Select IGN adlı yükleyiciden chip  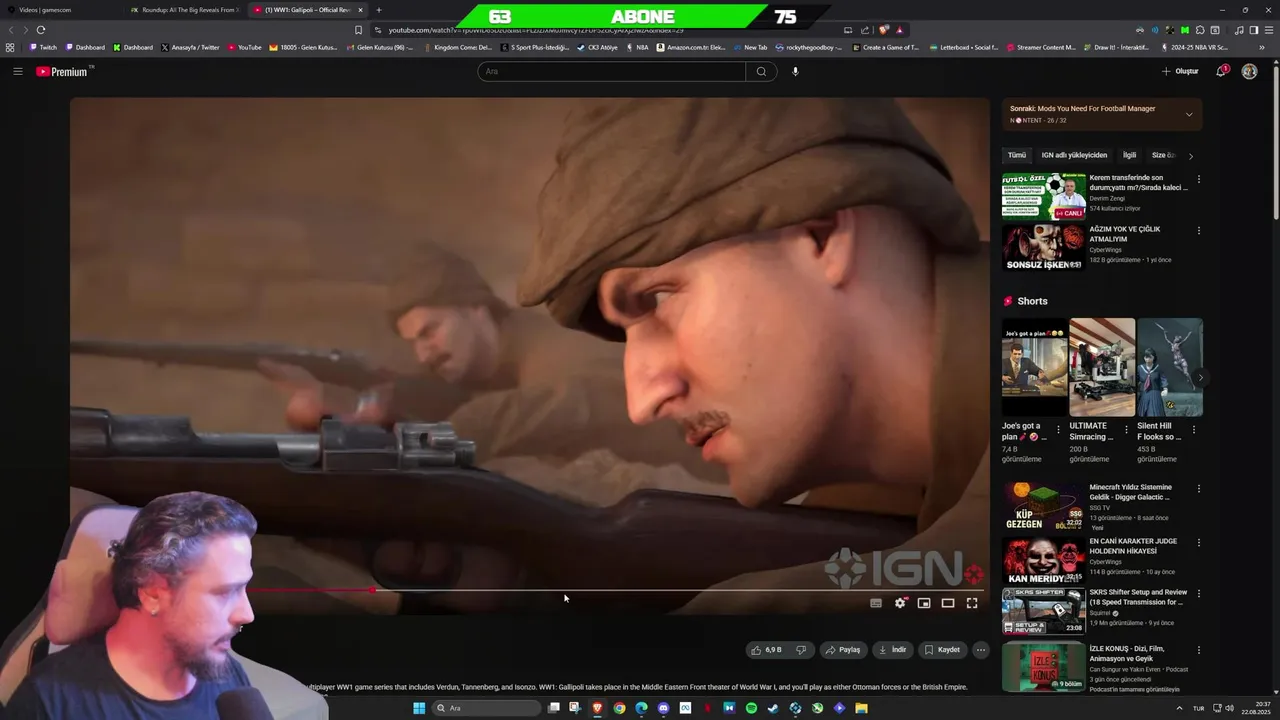pos(1074,155)
